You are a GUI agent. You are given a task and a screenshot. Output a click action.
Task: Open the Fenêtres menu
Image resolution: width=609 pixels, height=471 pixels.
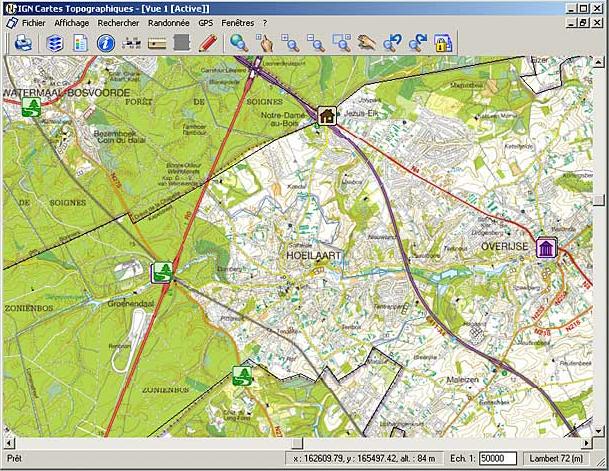237,23
